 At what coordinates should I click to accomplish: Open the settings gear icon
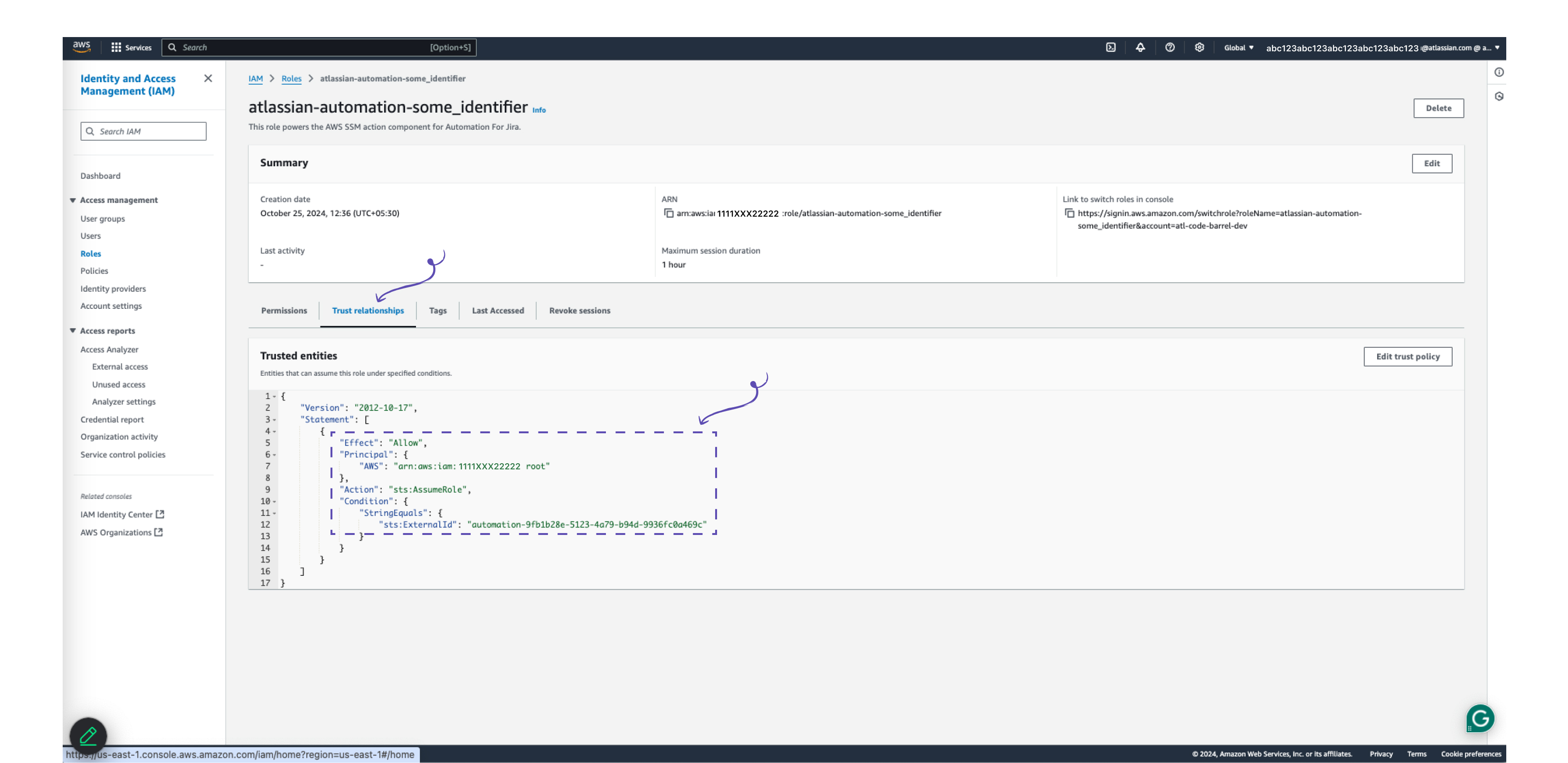[x=1199, y=48]
